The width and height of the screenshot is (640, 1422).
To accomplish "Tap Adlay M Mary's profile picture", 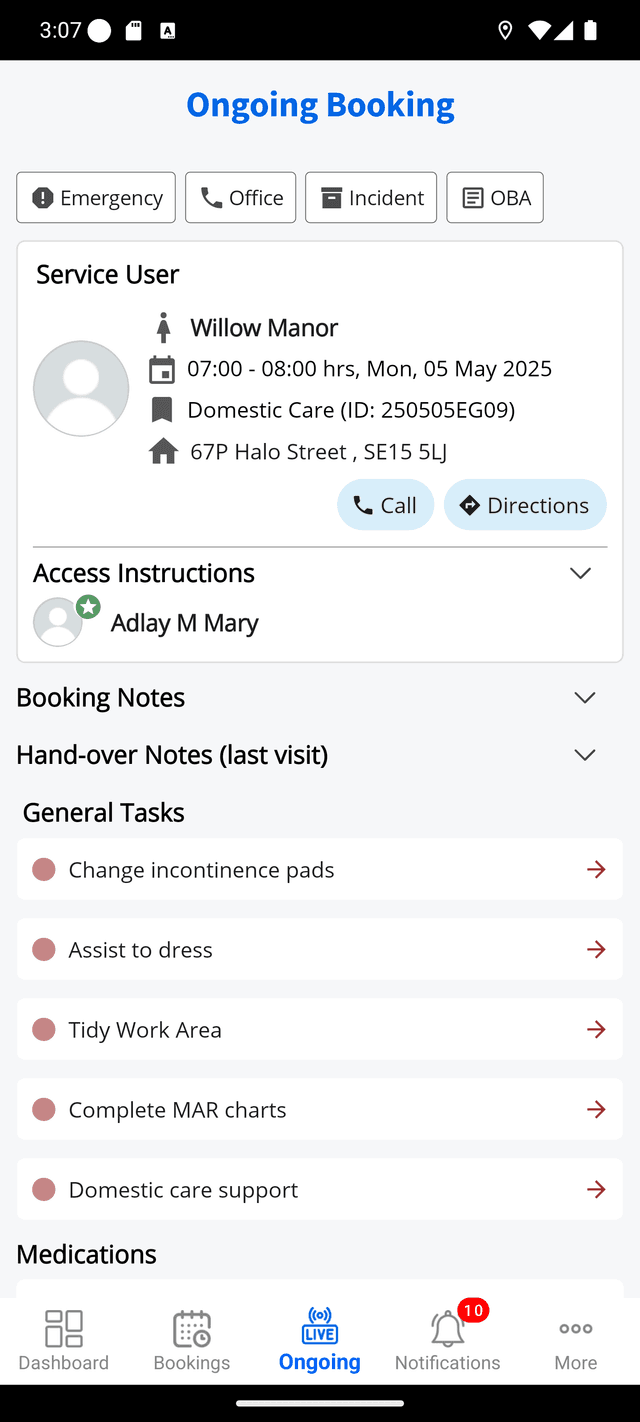I will coord(57,621).
